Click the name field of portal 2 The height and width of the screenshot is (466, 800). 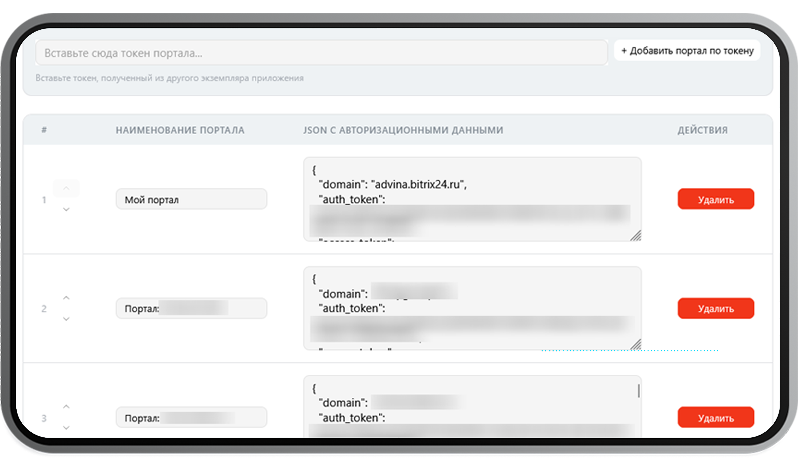[191, 308]
